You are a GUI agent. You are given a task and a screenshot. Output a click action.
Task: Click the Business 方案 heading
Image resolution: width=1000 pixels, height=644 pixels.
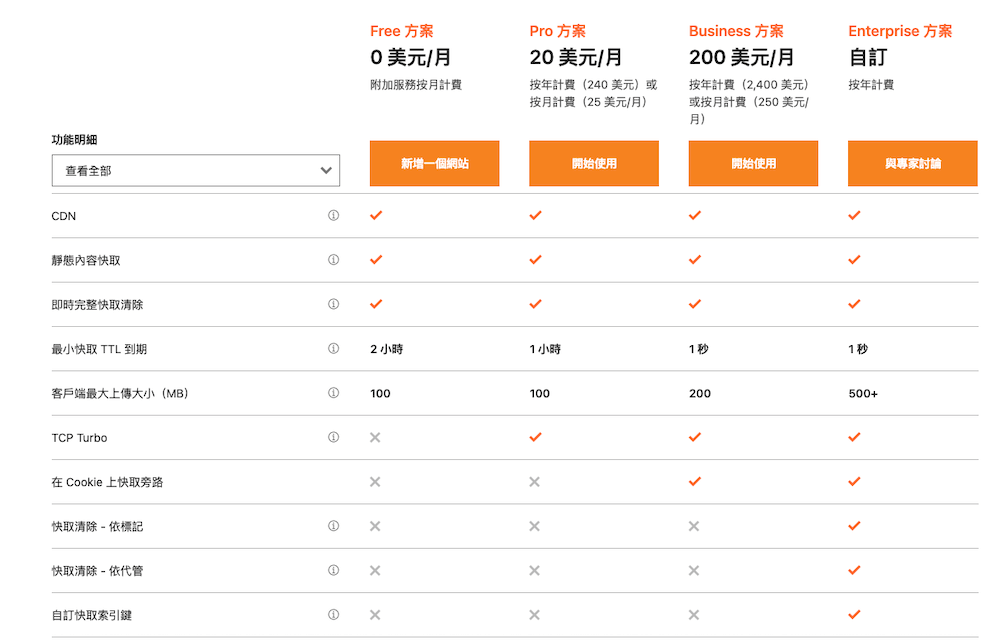(x=736, y=31)
